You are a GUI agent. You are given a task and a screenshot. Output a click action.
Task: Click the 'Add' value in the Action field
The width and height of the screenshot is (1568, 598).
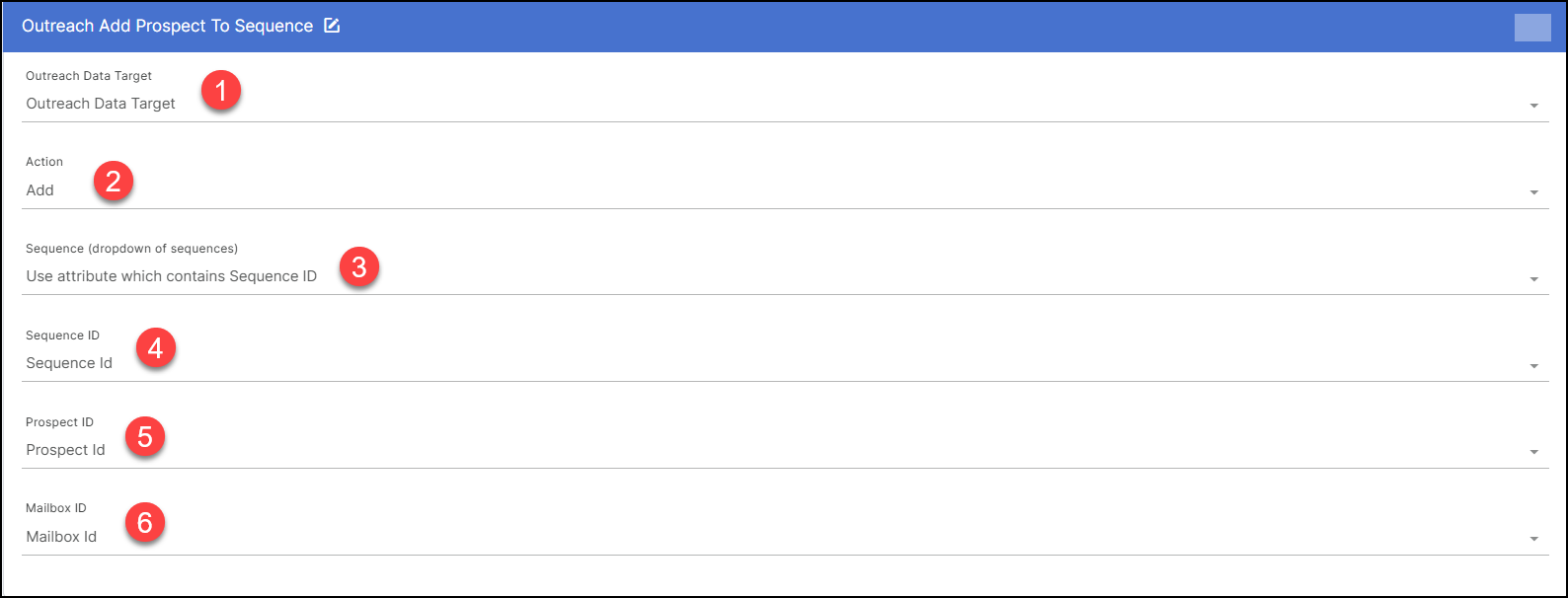40,190
